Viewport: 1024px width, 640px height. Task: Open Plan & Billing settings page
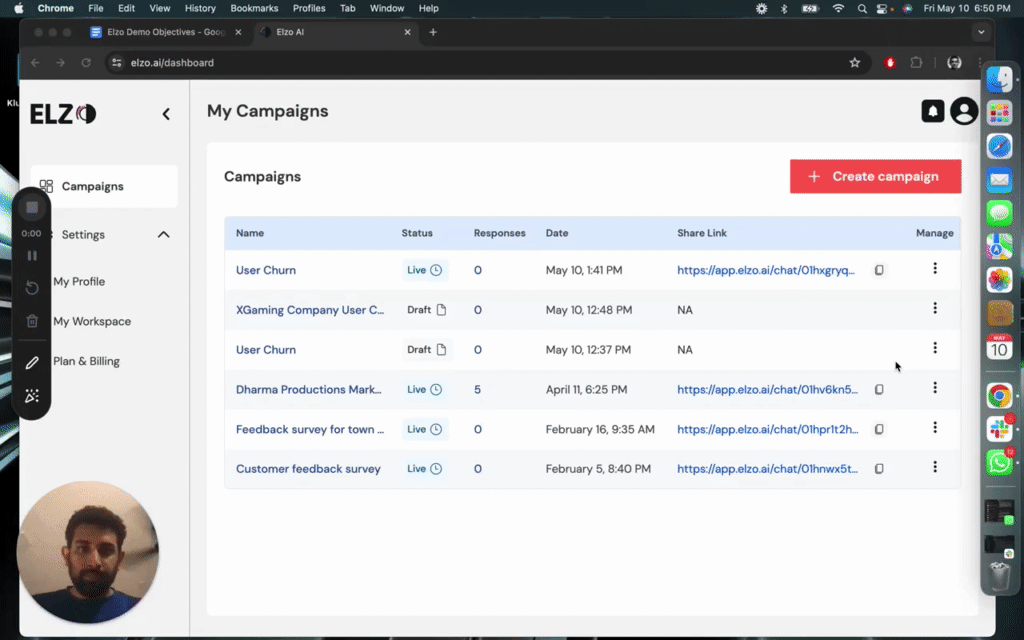click(x=86, y=362)
